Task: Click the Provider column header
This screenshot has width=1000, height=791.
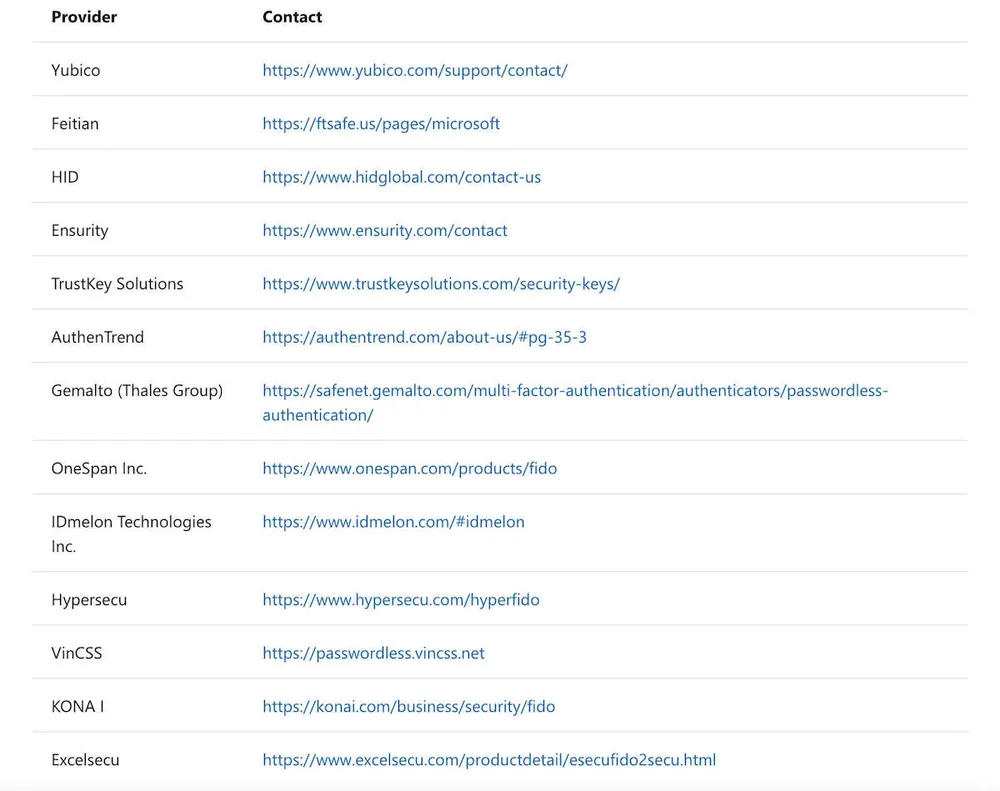Action: pyautogui.click(x=84, y=17)
